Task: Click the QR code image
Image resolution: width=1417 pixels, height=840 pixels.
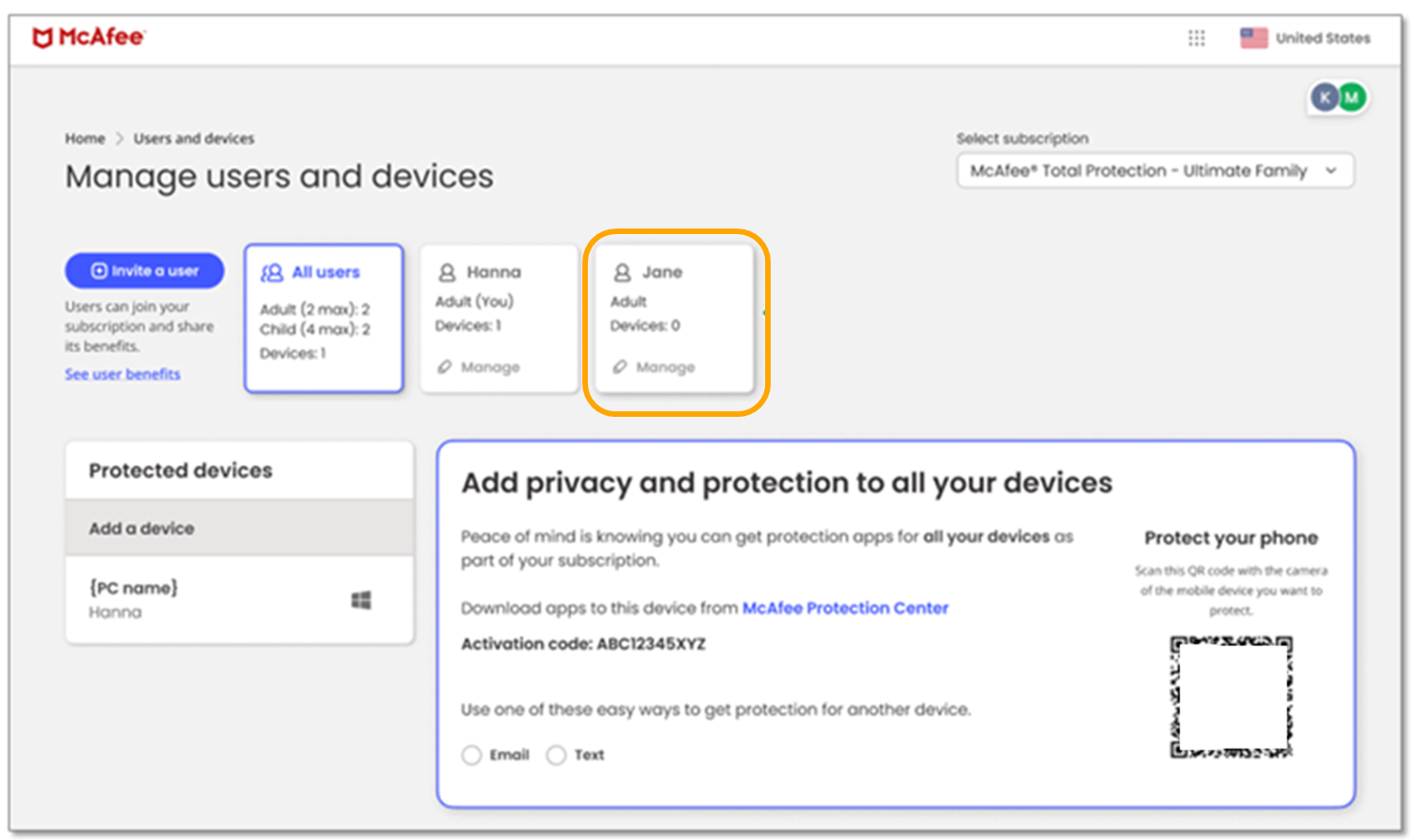Action: click(1231, 696)
